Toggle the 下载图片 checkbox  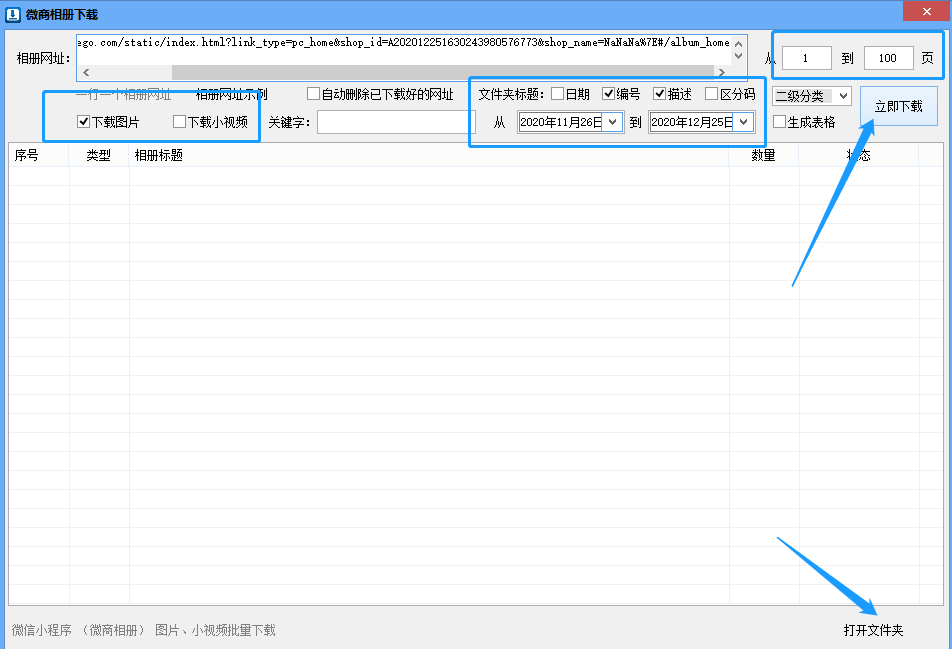click(84, 122)
